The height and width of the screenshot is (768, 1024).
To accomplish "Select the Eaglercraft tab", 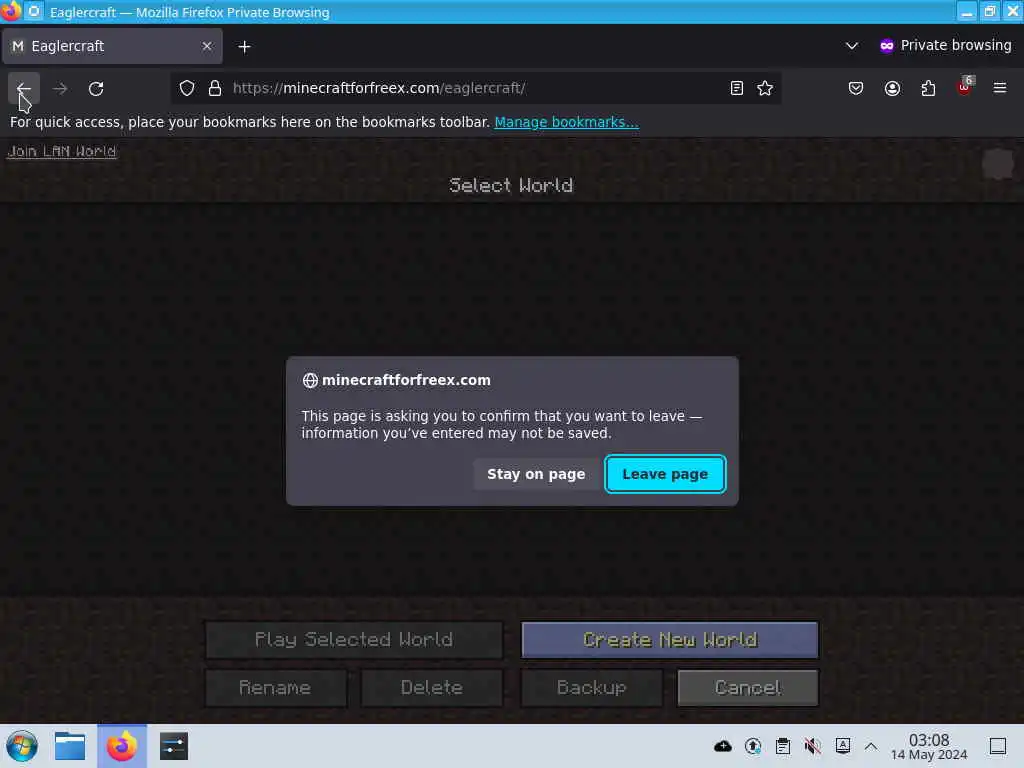I will (x=112, y=46).
